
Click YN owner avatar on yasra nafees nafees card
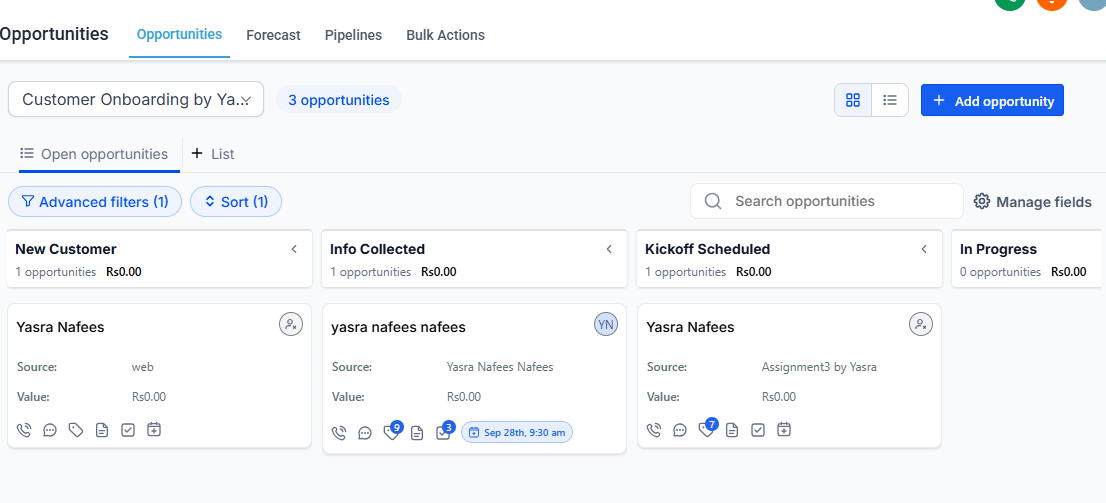[606, 325]
